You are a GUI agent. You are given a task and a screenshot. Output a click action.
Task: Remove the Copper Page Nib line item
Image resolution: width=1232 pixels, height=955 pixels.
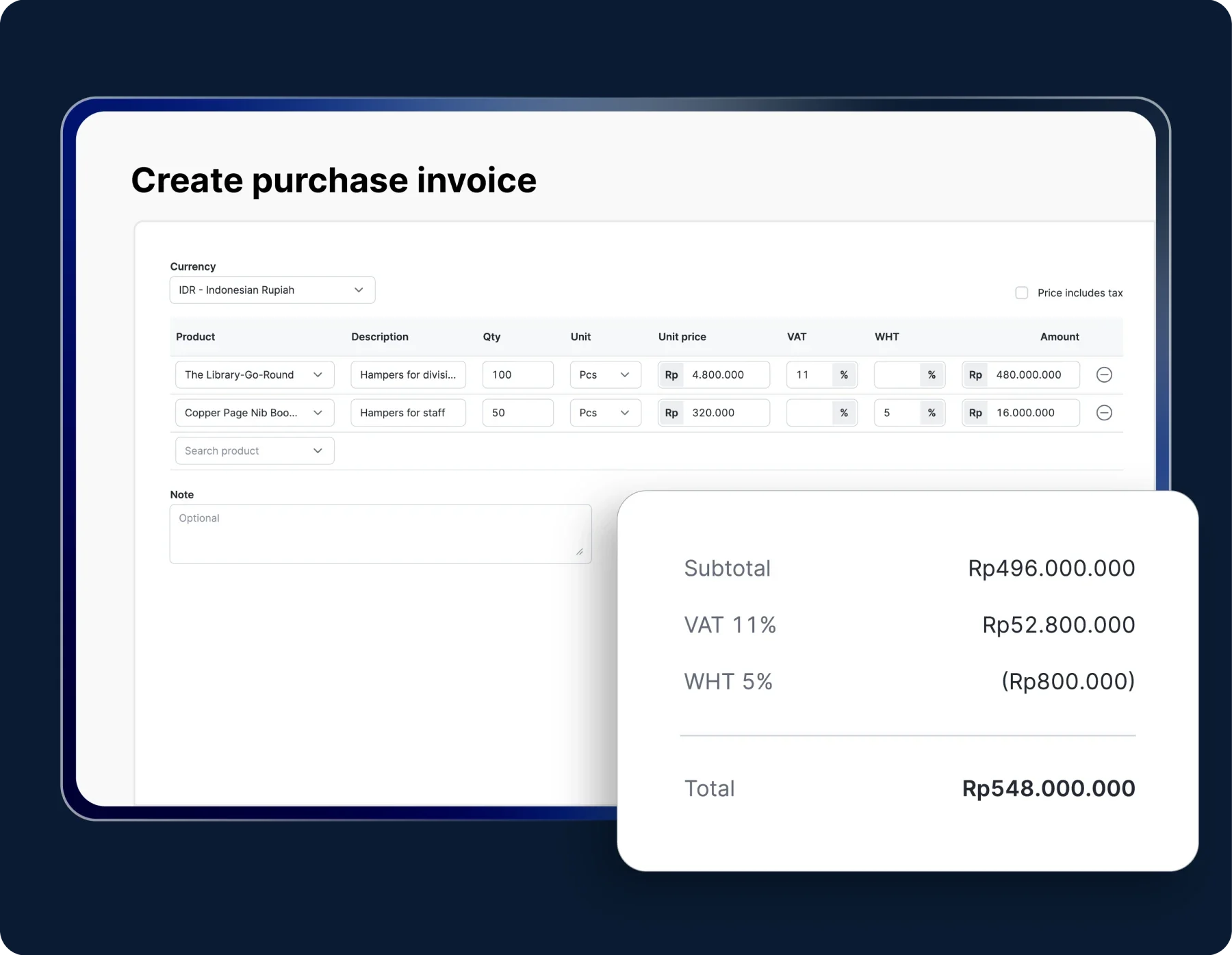click(1103, 413)
